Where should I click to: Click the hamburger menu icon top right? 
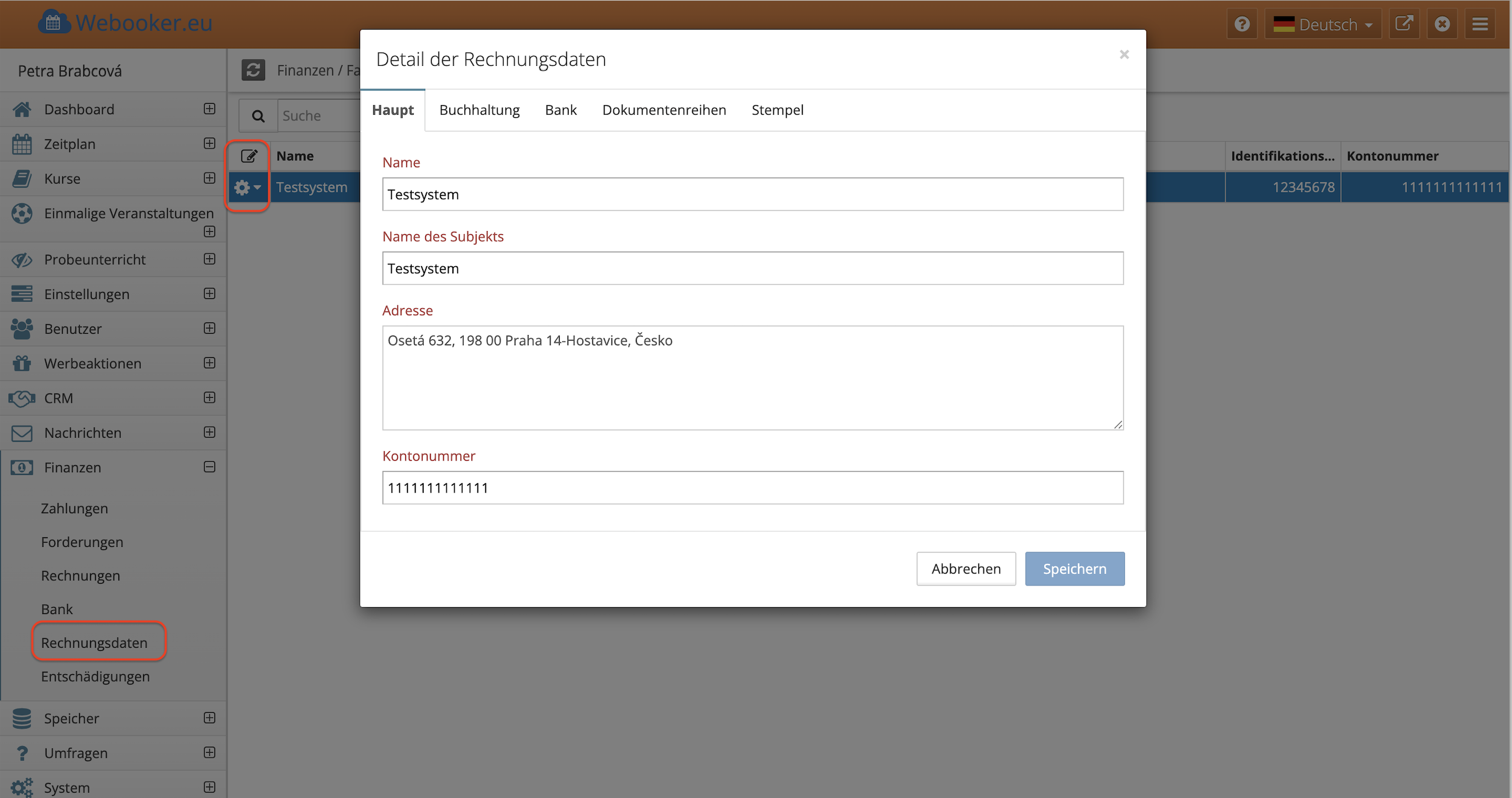(x=1480, y=24)
